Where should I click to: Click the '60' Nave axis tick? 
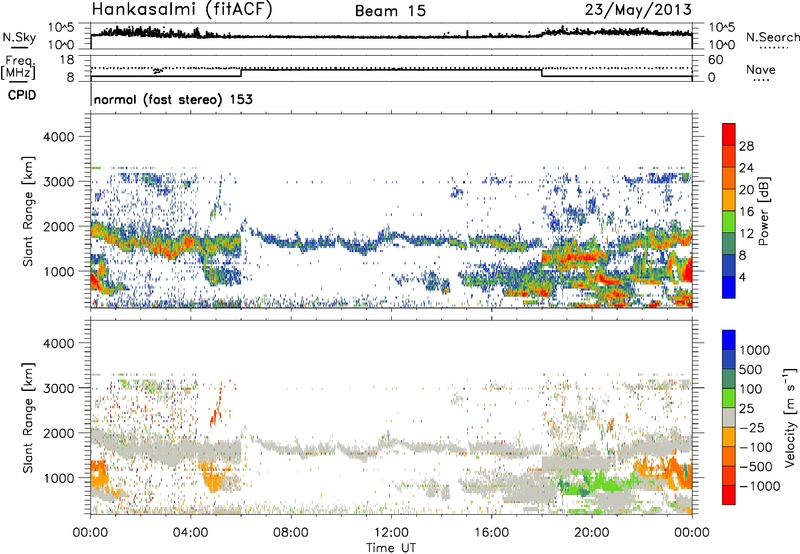coord(716,60)
